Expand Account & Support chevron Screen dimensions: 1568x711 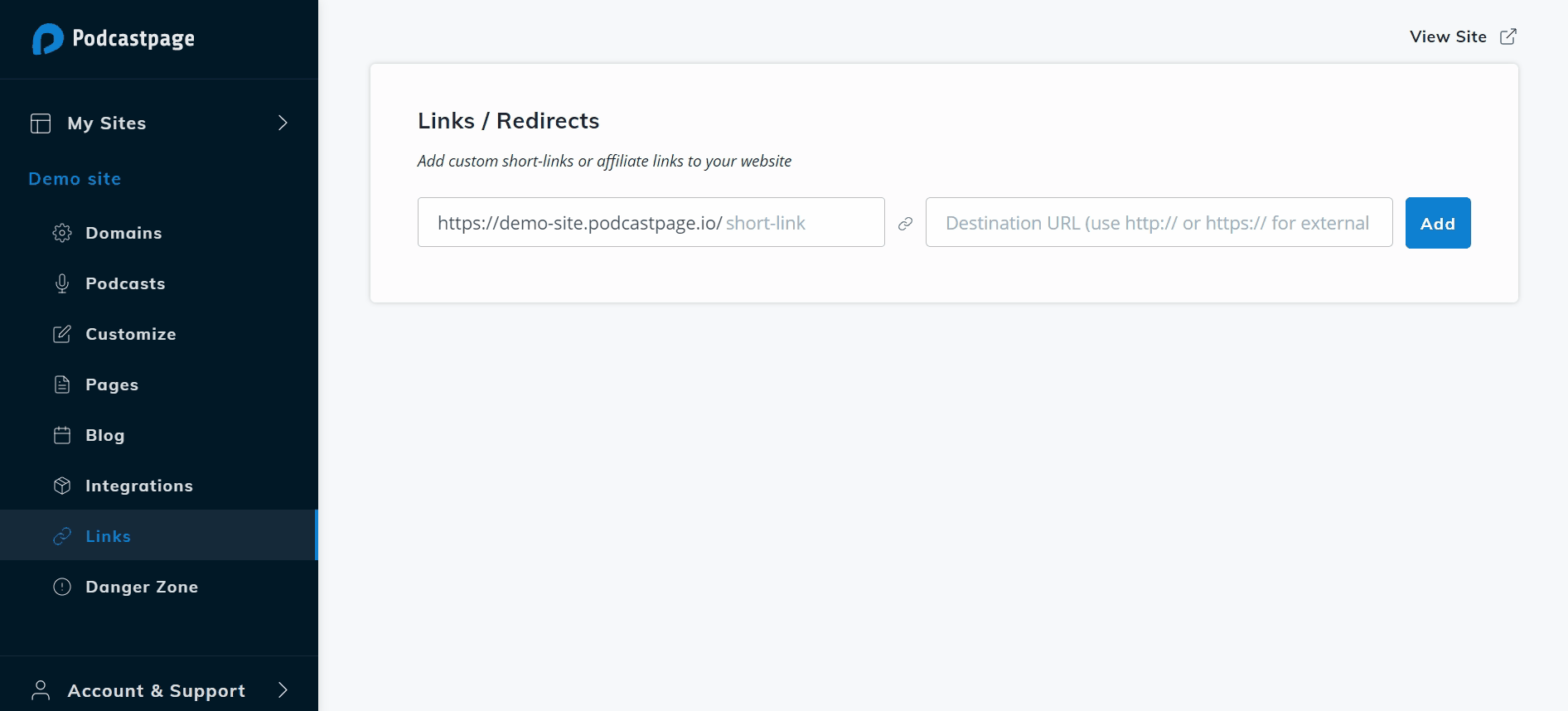(283, 690)
